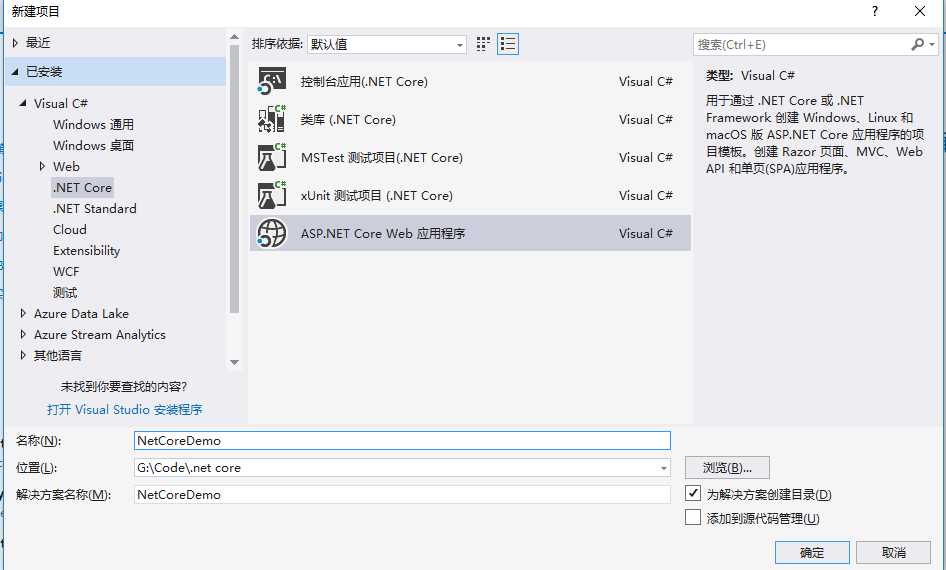The width and height of the screenshot is (946, 570).
Task: Click the tree scrollbar down arrow
Action: (x=235, y=363)
